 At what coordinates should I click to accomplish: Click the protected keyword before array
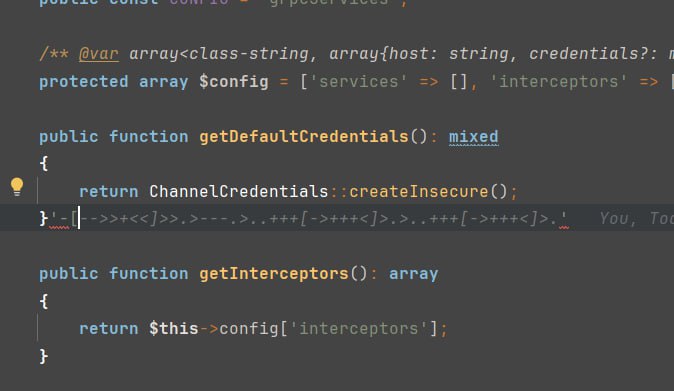84,82
